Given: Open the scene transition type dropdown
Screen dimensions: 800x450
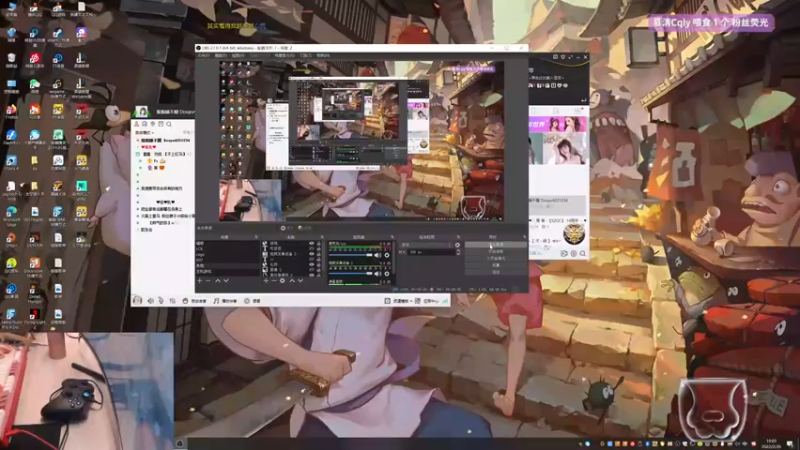Looking at the screenshot, I should tap(425, 245).
